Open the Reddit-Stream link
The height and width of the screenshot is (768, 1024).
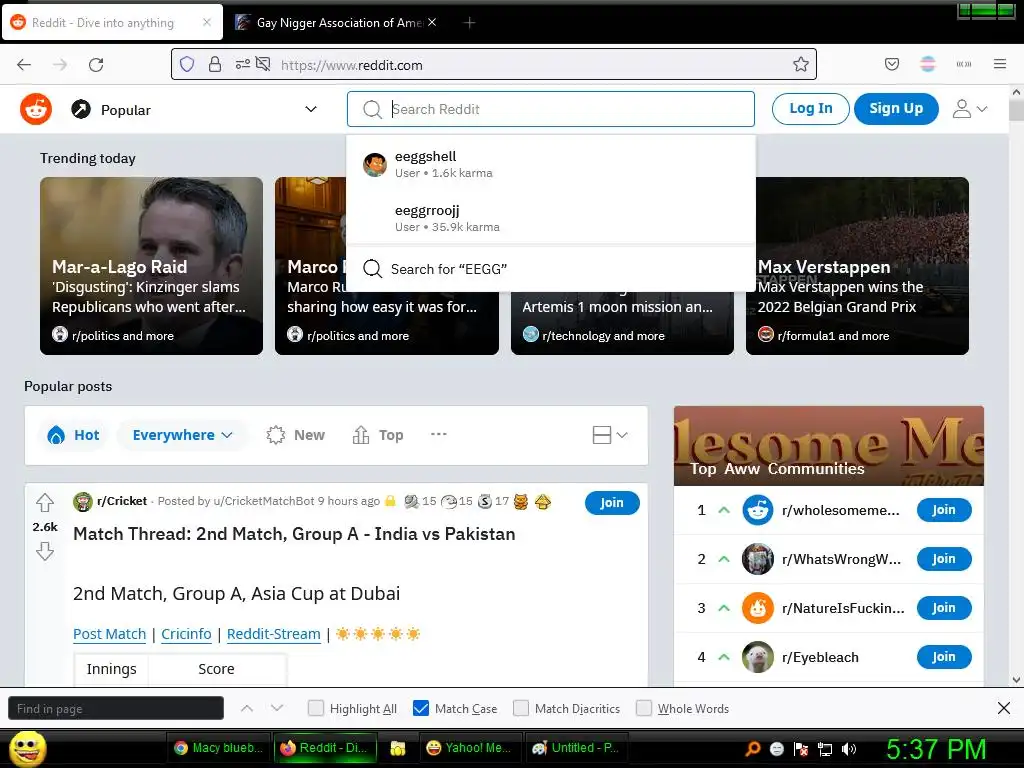pos(274,634)
